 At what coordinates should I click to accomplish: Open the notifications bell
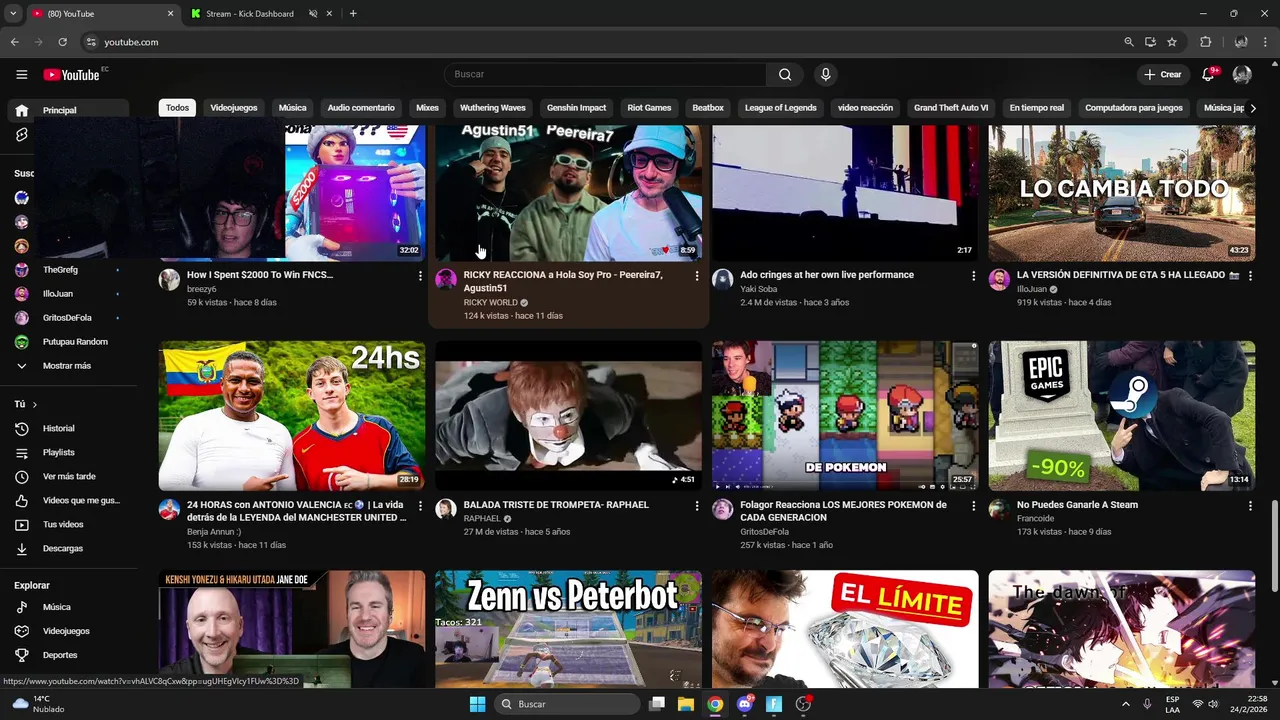coord(1209,74)
